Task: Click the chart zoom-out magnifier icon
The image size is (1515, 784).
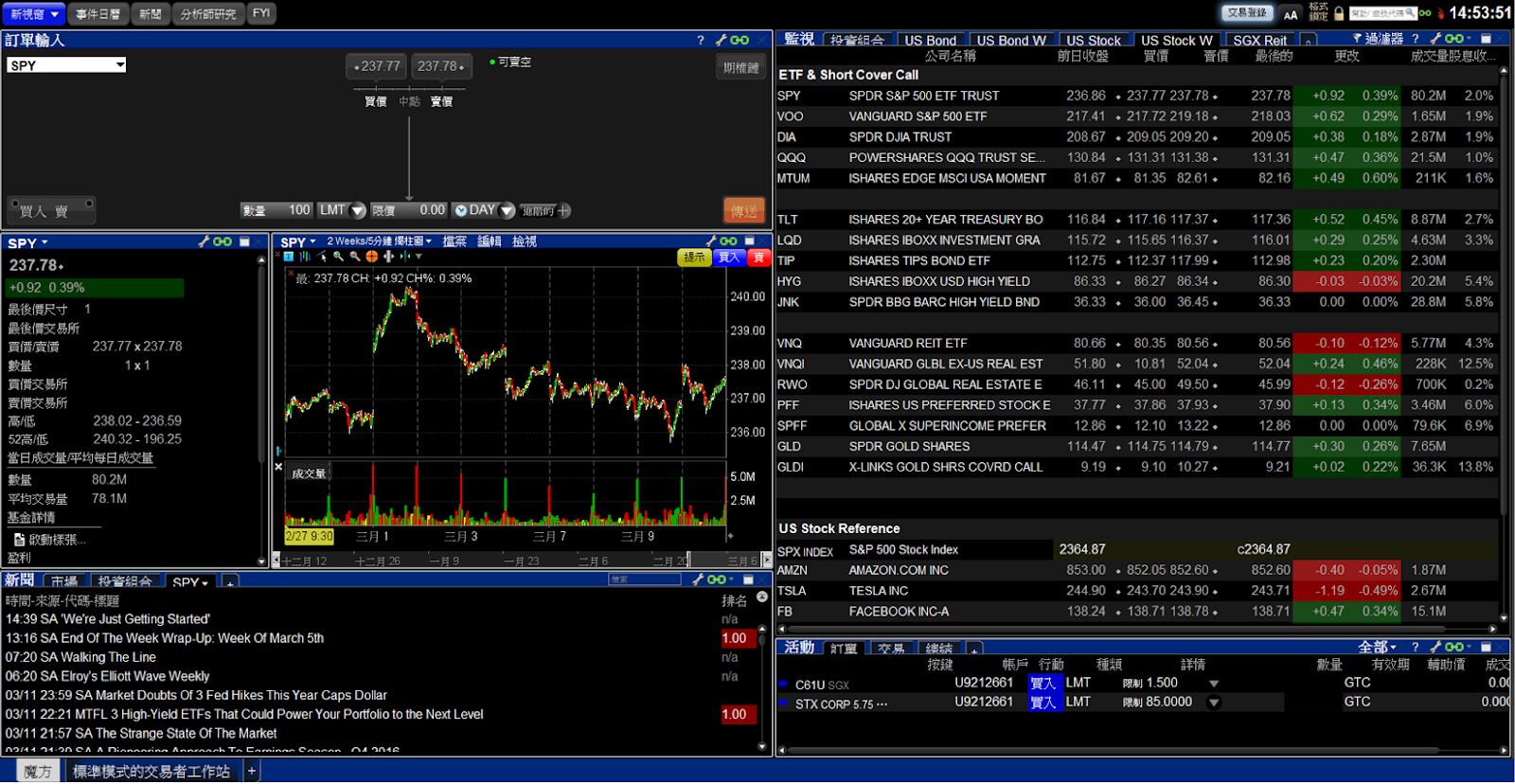Action: point(355,257)
